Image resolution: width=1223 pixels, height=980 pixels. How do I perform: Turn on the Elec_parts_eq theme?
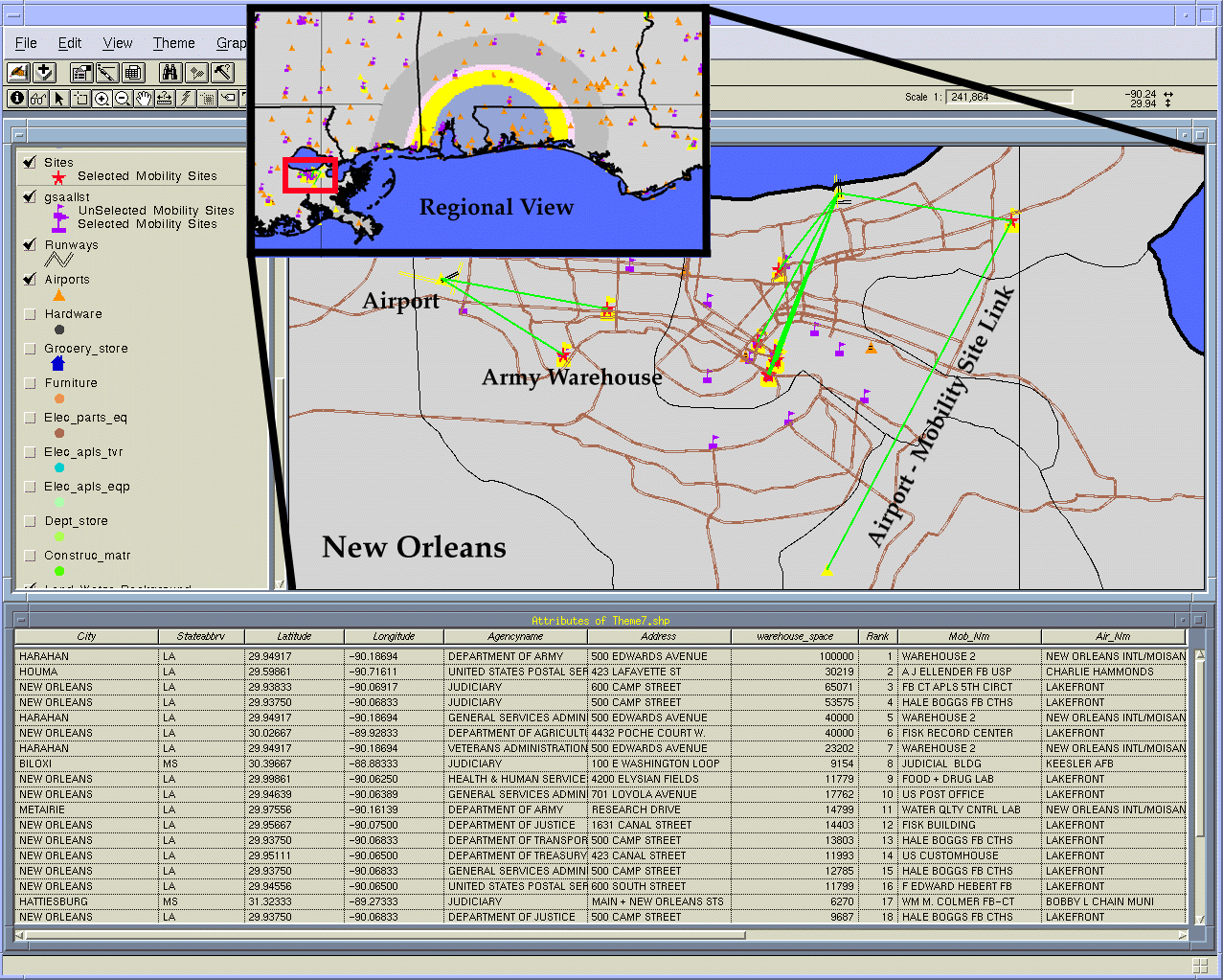(x=30, y=417)
